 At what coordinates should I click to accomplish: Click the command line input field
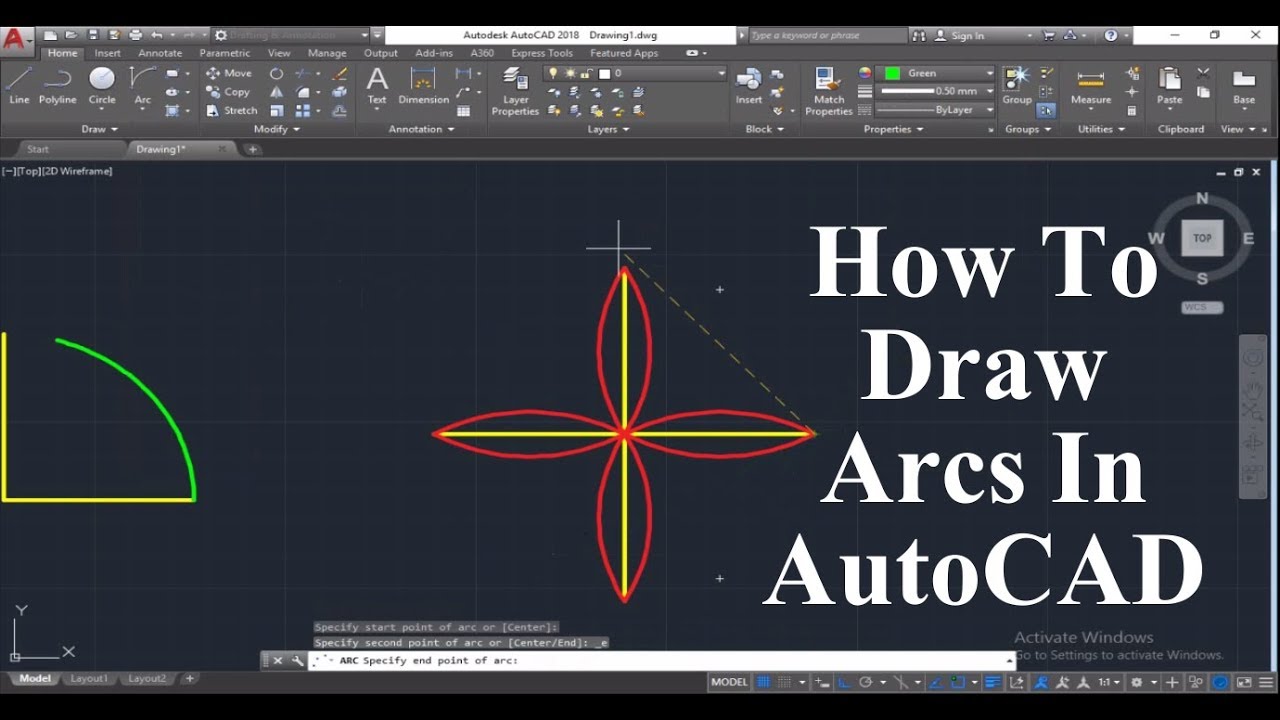[661, 661]
